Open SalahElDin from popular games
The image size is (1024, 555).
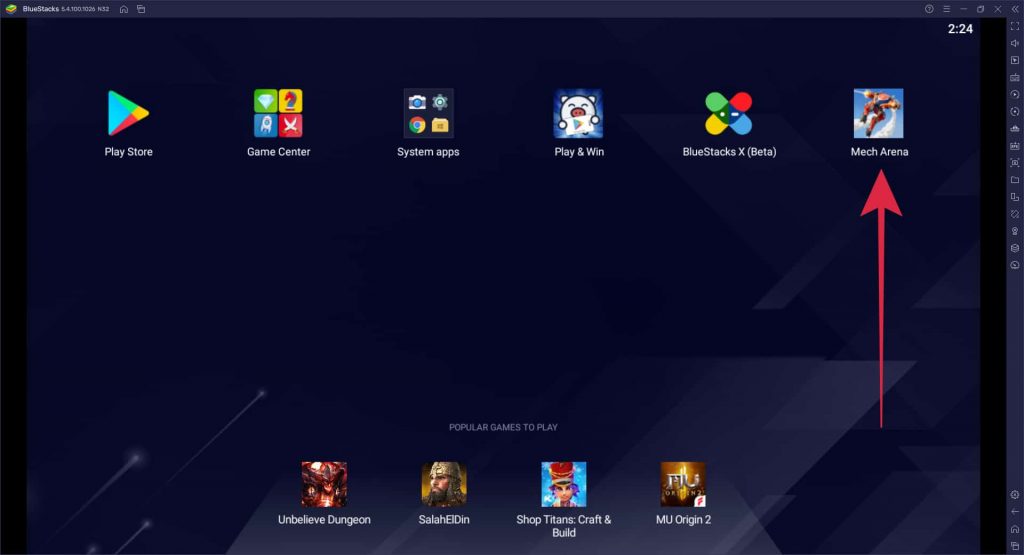pos(444,484)
